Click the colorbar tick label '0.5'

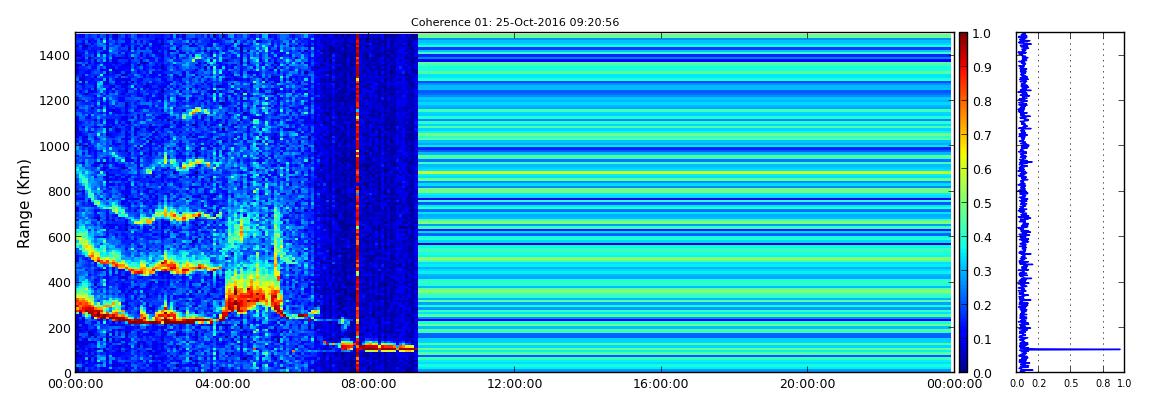[x=982, y=204]
